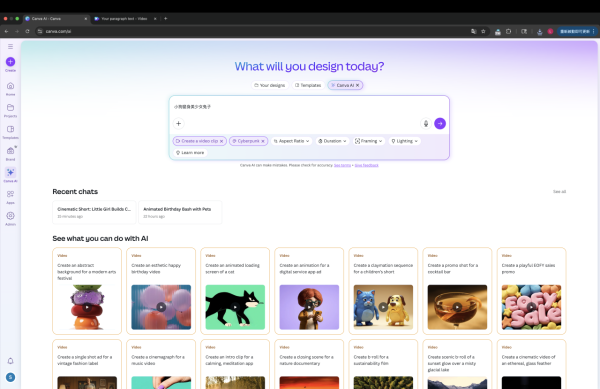Open Apps in the sidebar
The image size is (600, 389).
pos(10,197)
